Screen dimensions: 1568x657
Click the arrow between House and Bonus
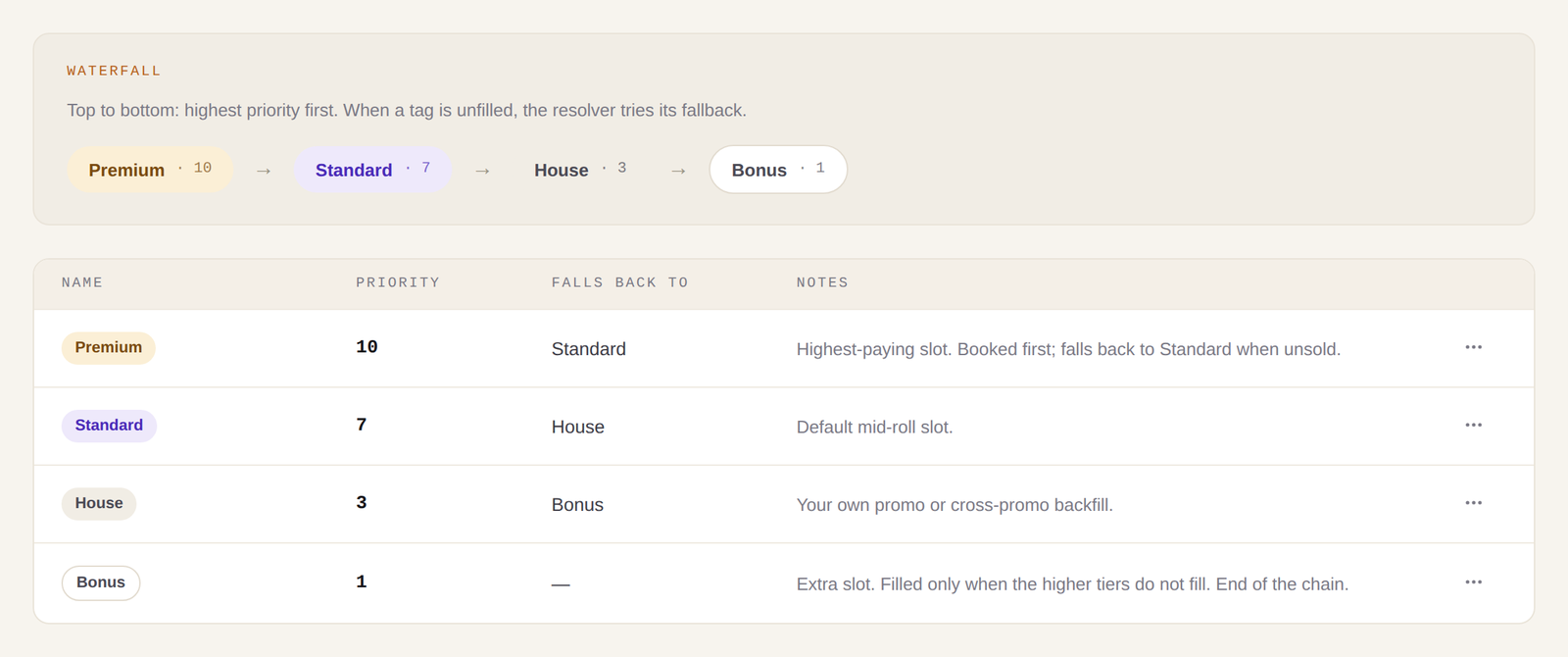[x=678, y=171]
